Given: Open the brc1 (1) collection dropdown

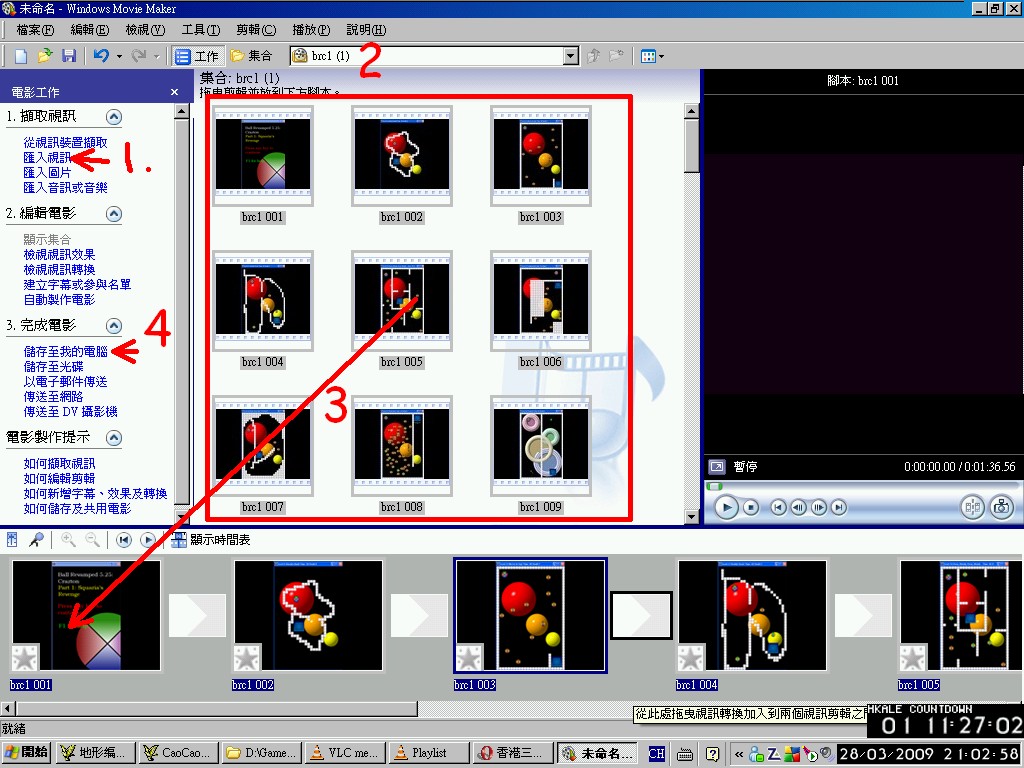Looking at the screenshot, I should click(x=570, y=56).
